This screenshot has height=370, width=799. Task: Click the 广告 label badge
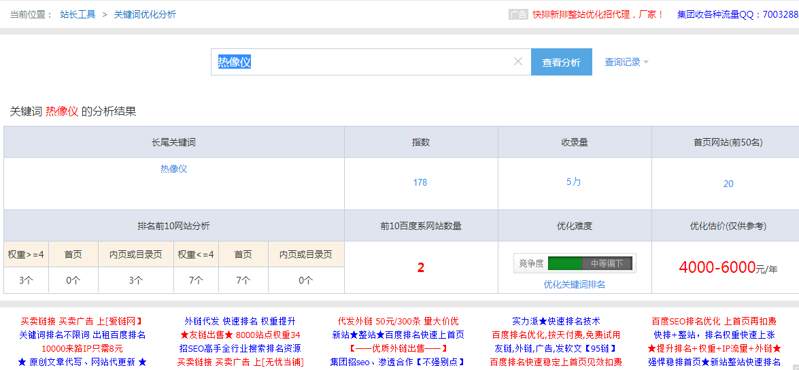click(518, 14)
